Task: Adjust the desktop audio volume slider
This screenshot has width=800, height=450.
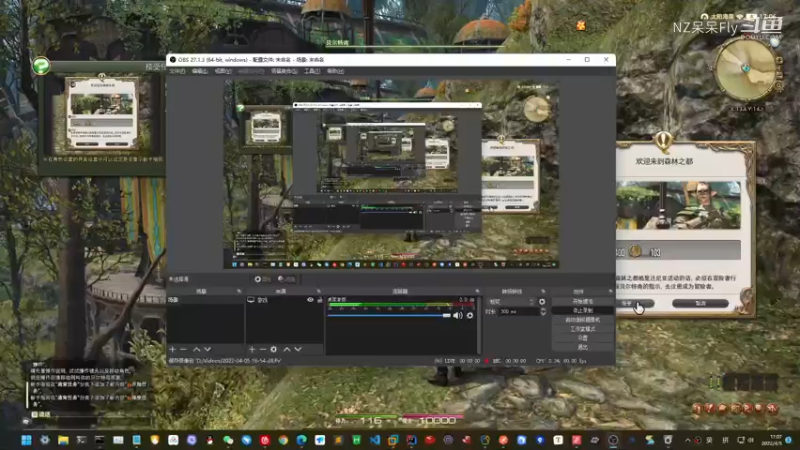Action: point(389,316)
